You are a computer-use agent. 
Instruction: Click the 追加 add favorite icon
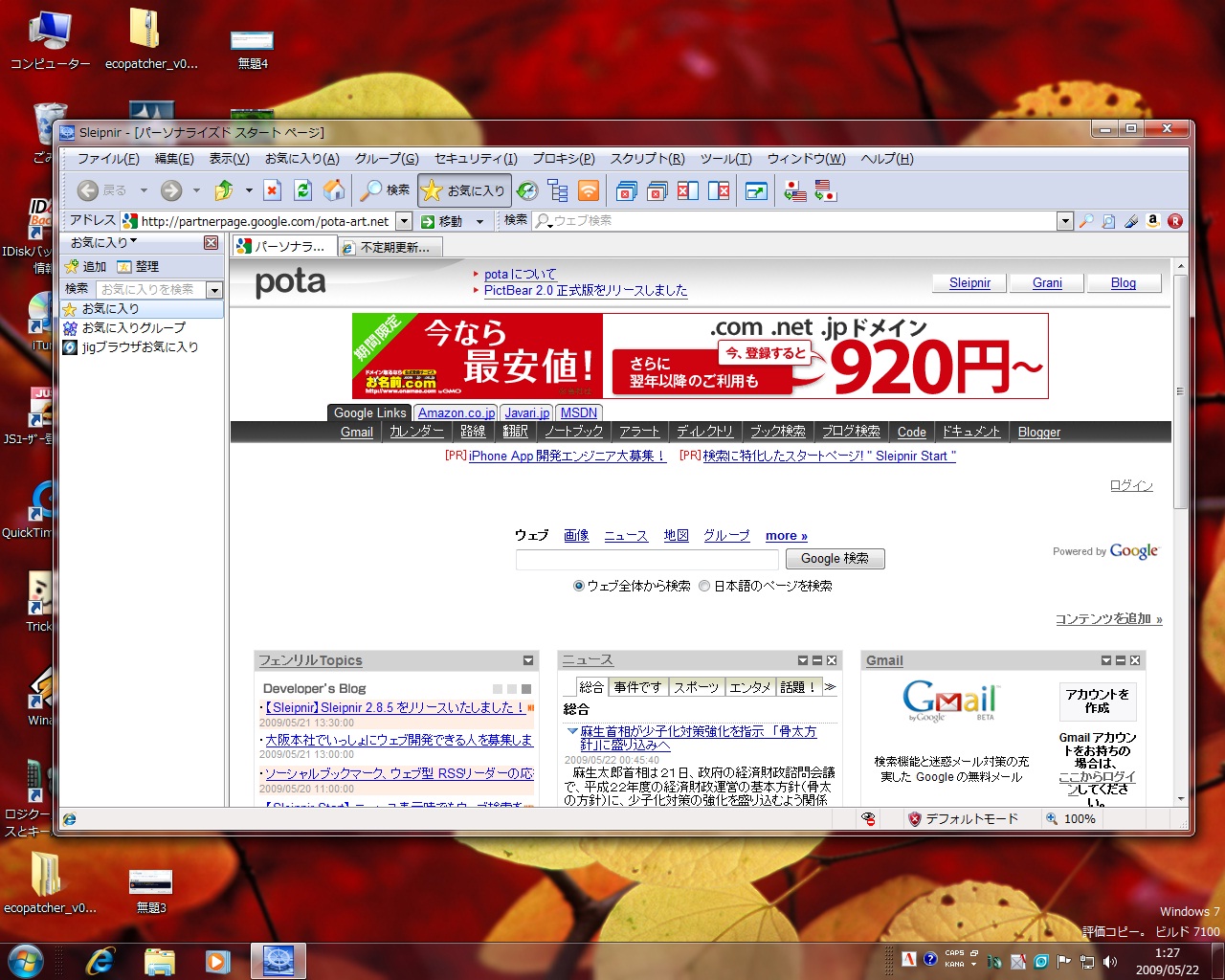coord(85,266)
